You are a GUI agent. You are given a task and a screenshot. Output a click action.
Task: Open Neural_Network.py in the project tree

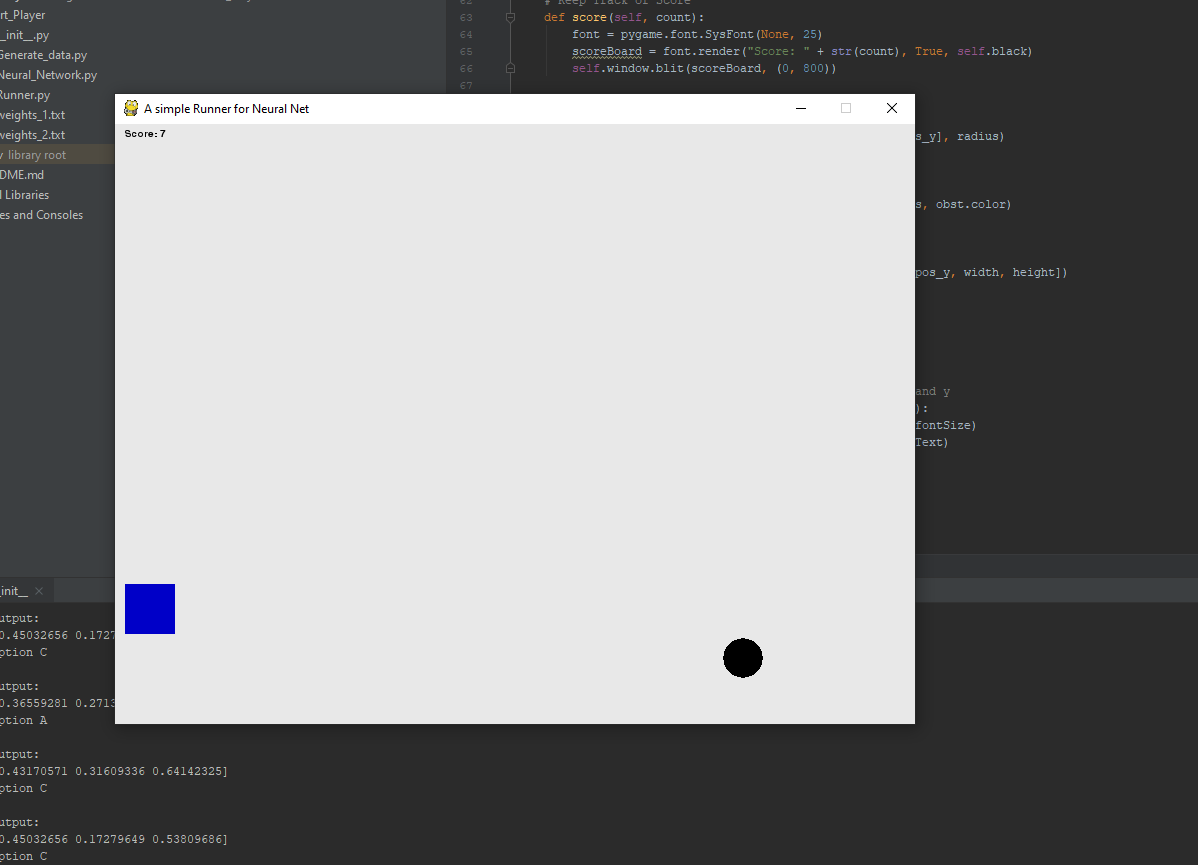(48, 75)
